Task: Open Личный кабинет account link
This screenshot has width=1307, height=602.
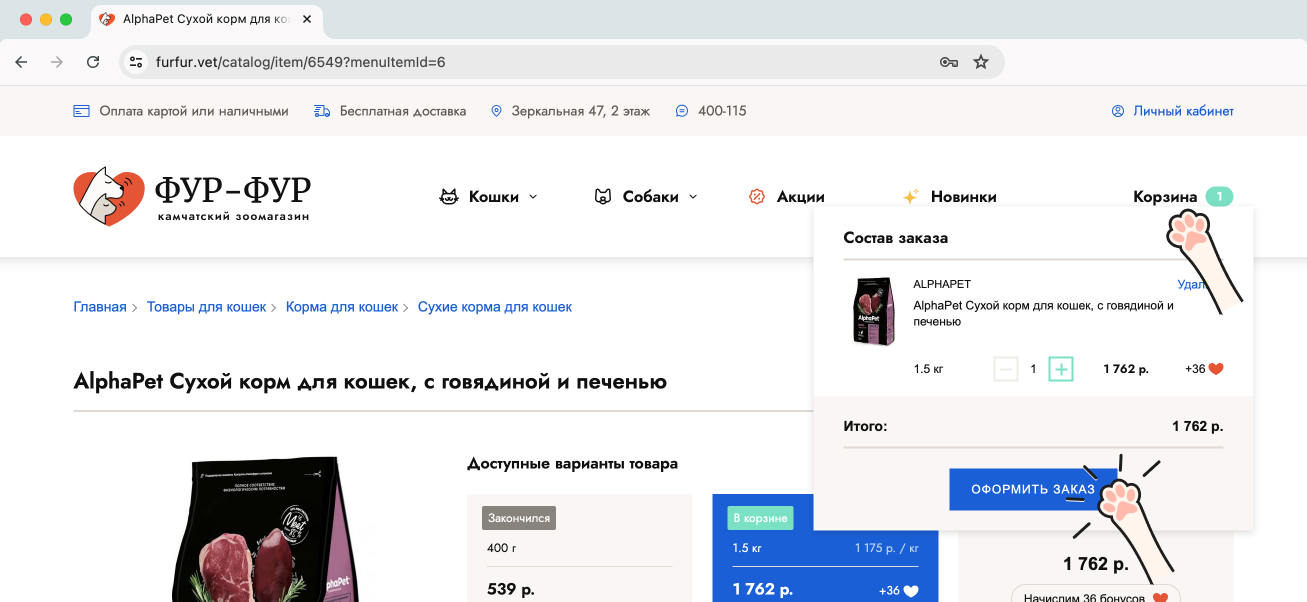Action: [x=1182, y=111]
